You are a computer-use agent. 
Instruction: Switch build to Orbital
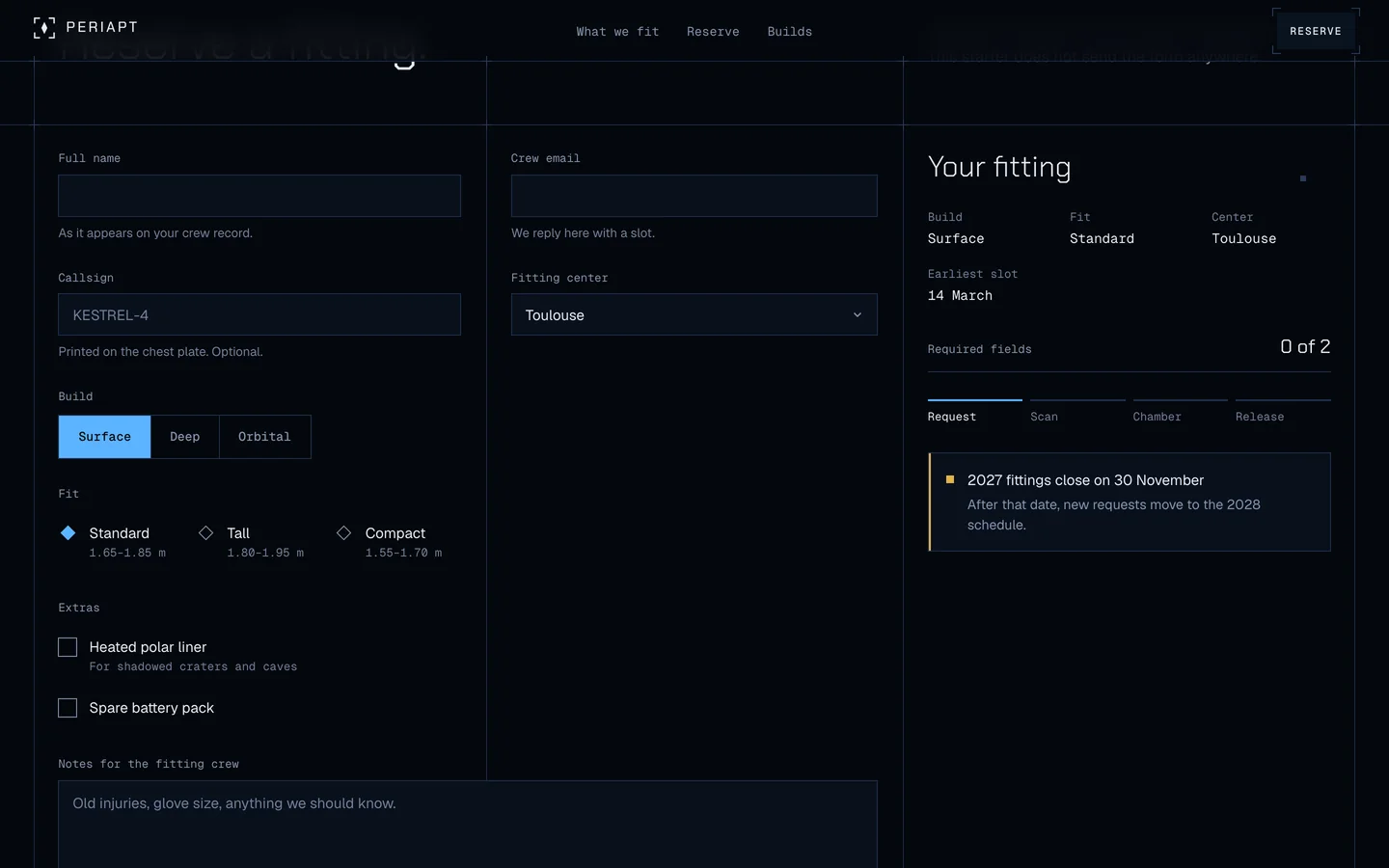click(265, 437)
